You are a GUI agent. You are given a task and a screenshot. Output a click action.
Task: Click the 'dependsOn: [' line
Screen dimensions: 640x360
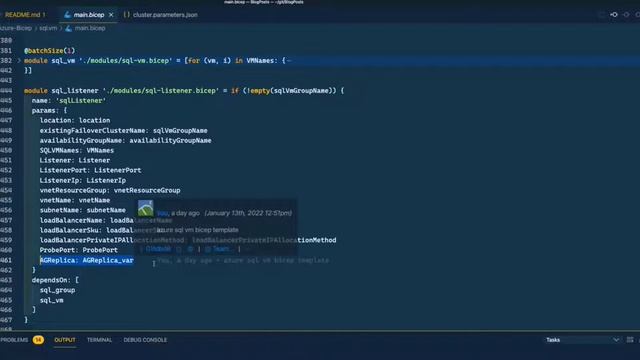55,280
